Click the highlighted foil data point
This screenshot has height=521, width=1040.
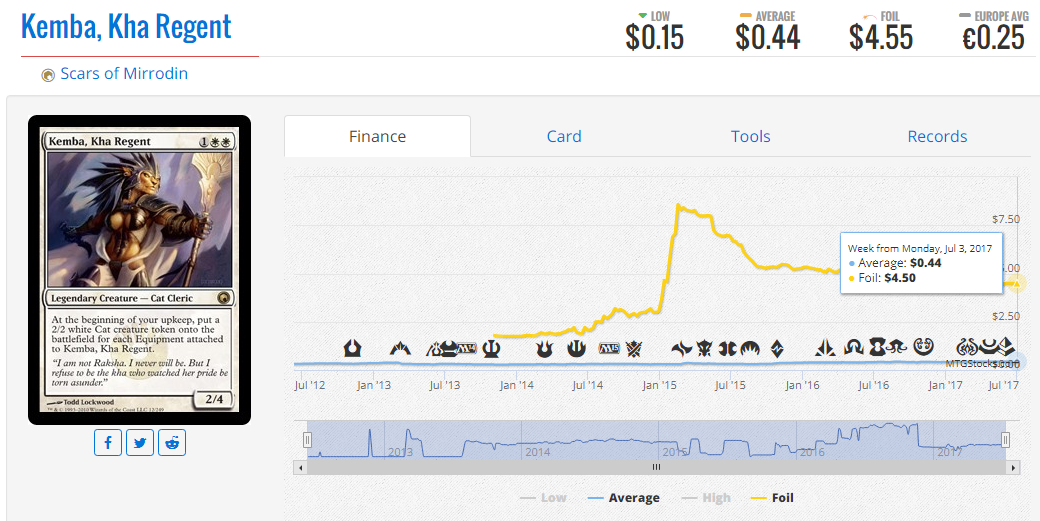pos(1017,284)
